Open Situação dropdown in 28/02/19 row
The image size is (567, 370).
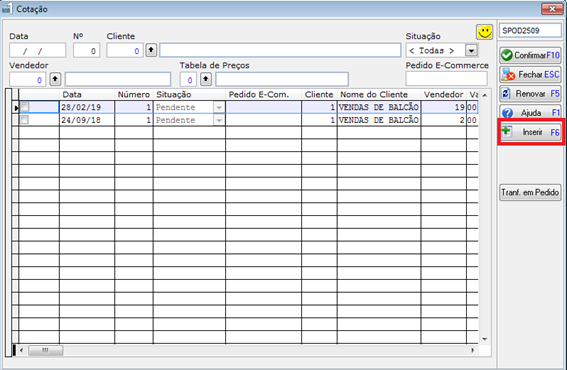coord(219,107)
